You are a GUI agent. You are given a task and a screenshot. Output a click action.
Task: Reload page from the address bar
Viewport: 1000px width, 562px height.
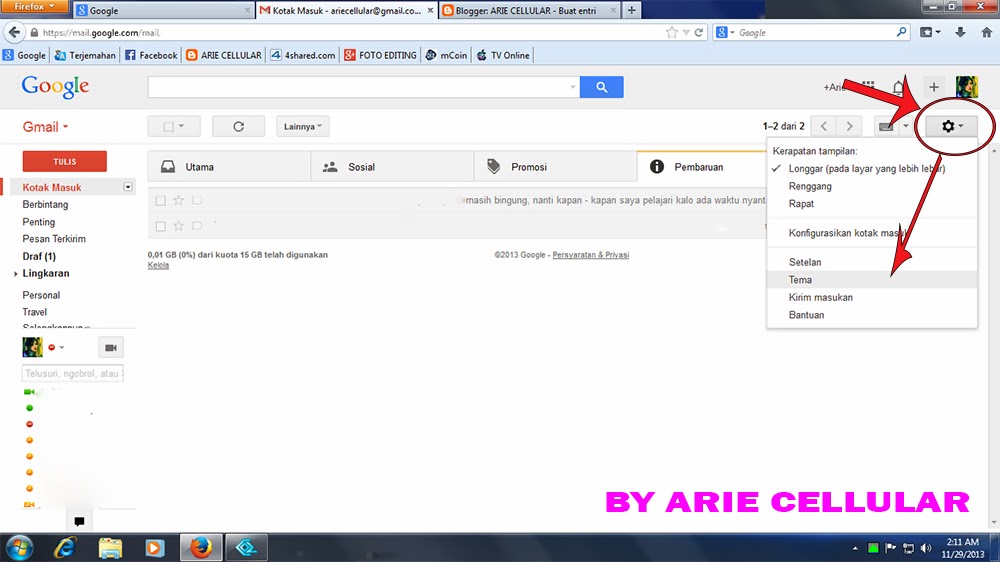coord(698,33)
